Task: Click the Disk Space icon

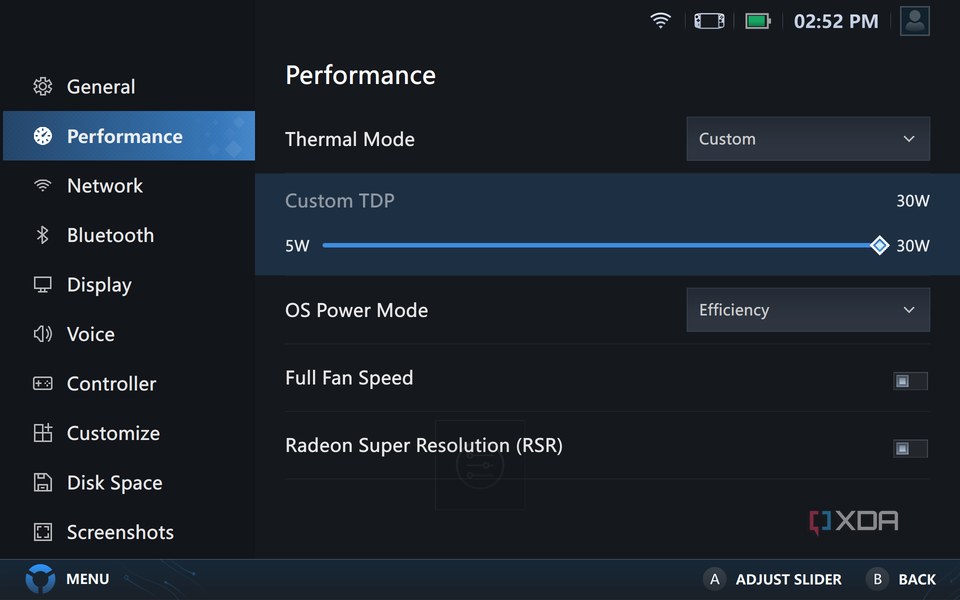Action: (x=44, y=483)
